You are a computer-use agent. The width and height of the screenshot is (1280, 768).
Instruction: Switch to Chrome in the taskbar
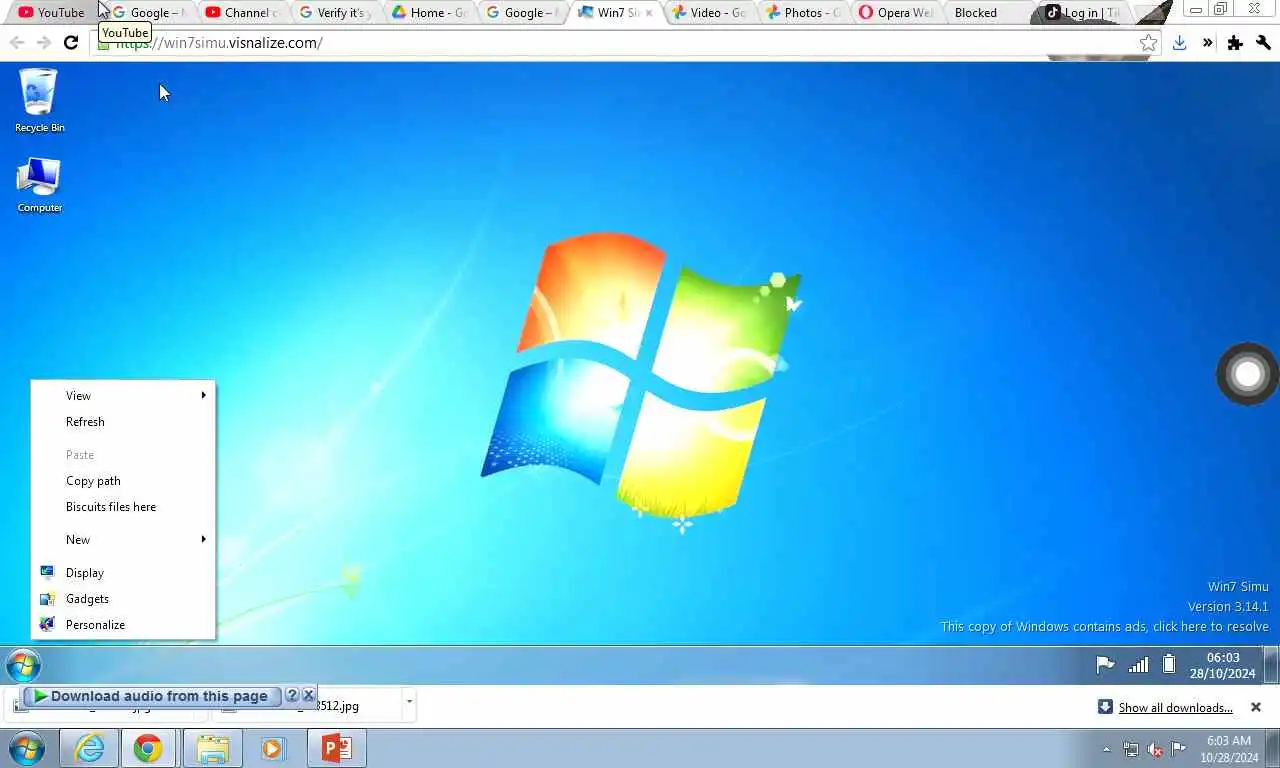click(x=148, y=748)
